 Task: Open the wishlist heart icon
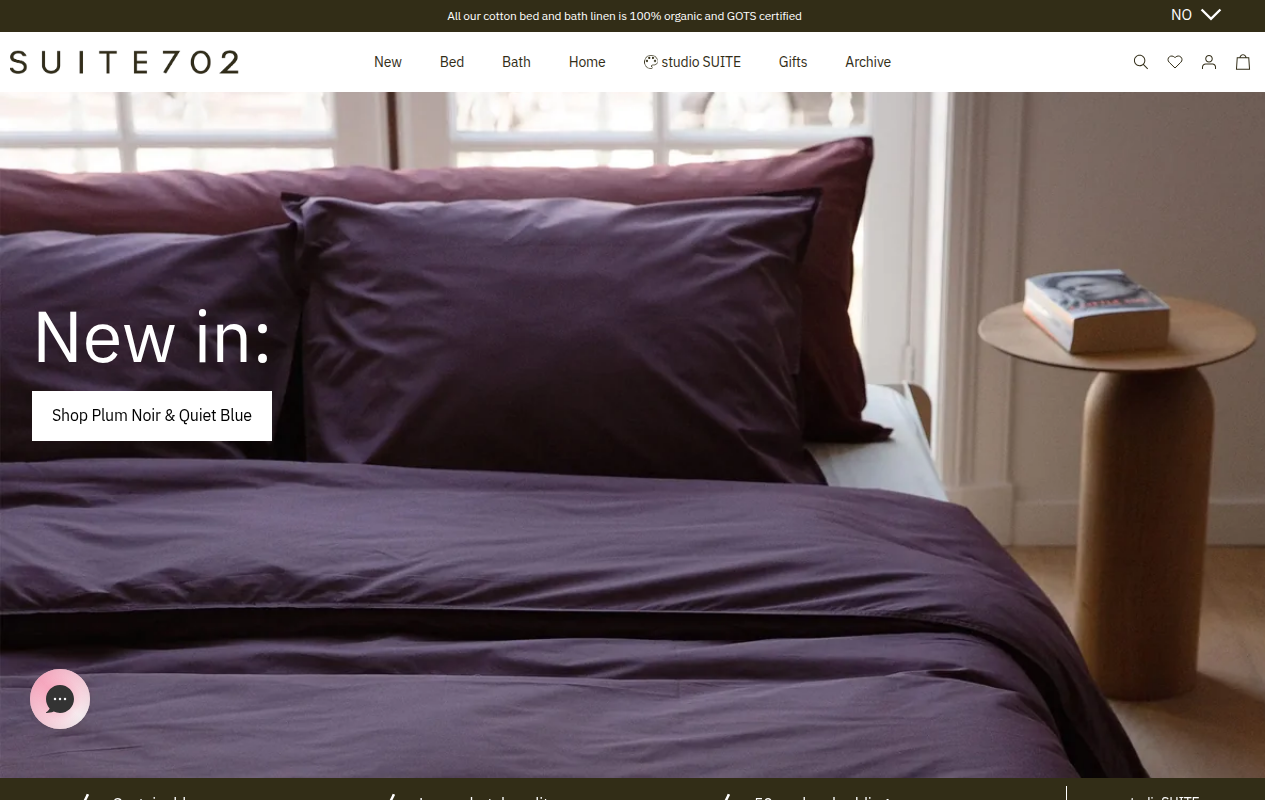pyautogui.click(x=1175, y=62)
